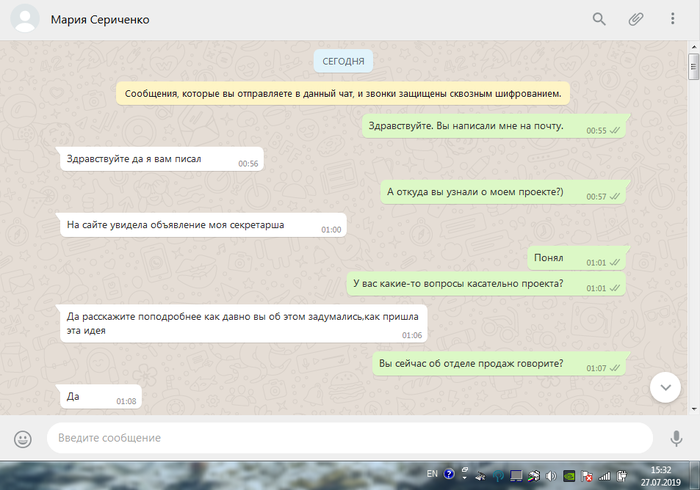Screen dimensions: 700x490
Task: Open search in chat with magnifier icon
Action: tap(599, 19)
